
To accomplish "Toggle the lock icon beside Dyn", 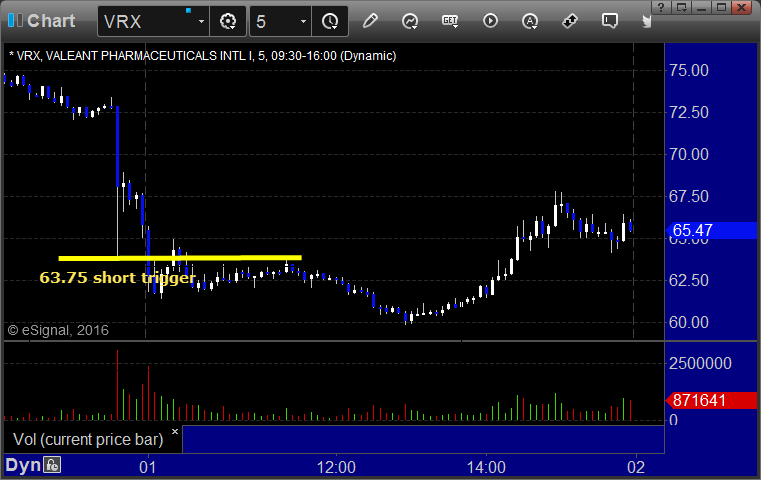I will (x=52, y=465).
